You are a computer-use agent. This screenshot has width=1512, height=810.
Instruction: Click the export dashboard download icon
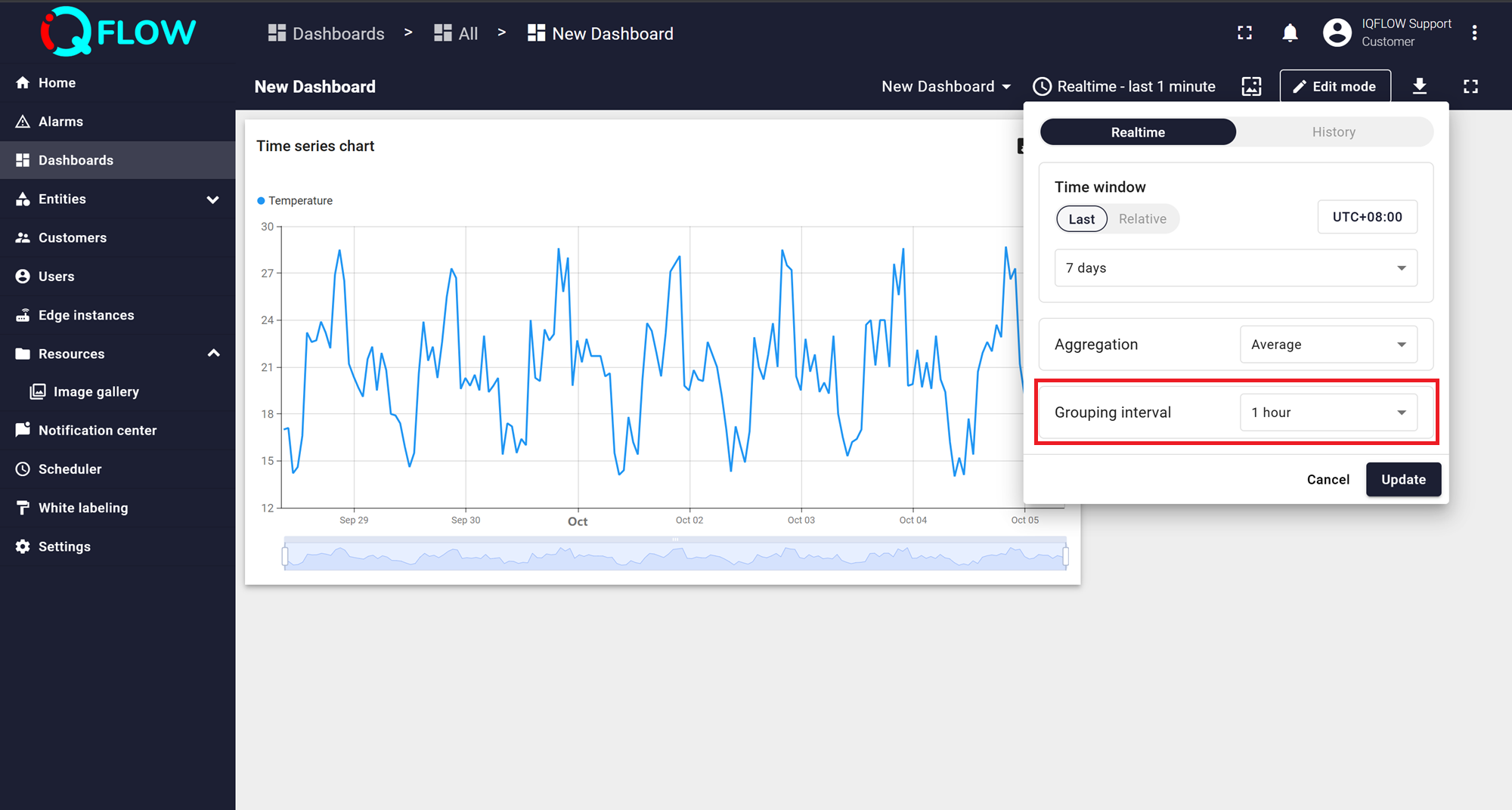click(x=1419, y=87)
